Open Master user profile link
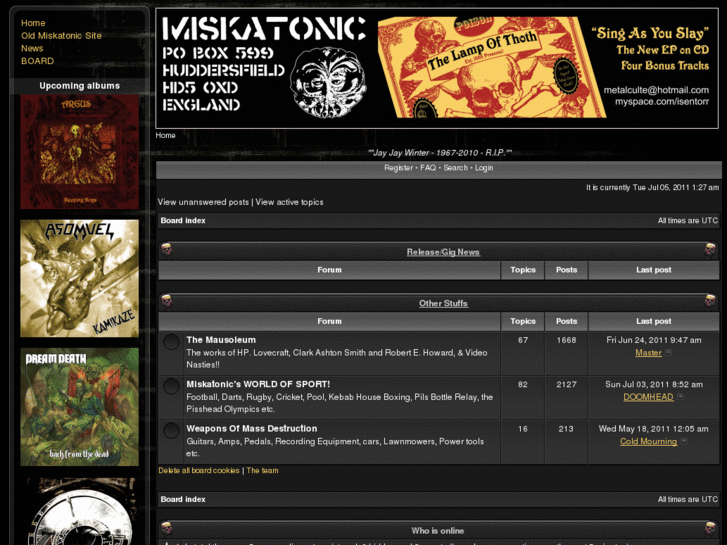This screenshot has width=727, height=545. click(x=648, y=353)
